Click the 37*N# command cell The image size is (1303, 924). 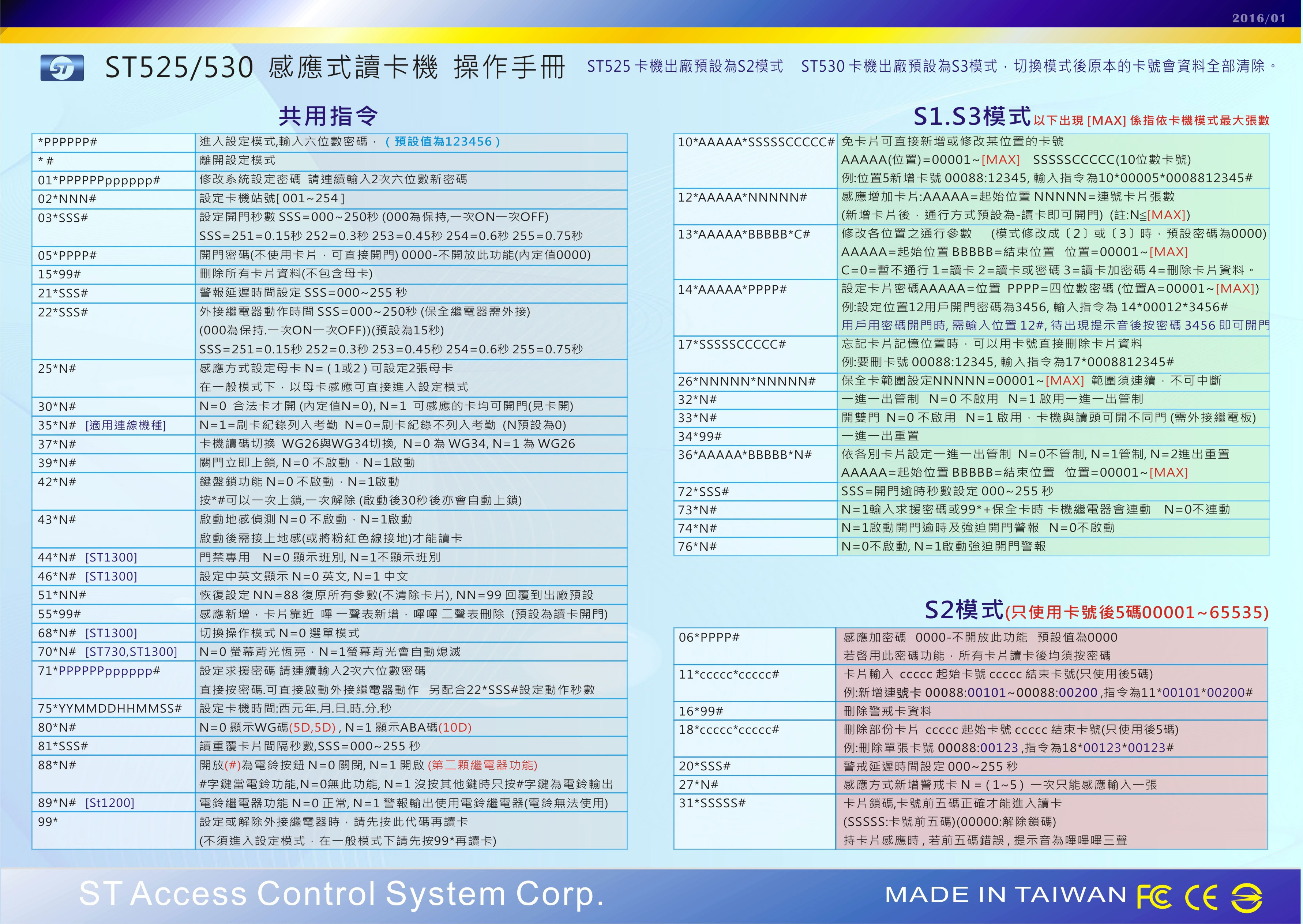click(x=114, y=444)
